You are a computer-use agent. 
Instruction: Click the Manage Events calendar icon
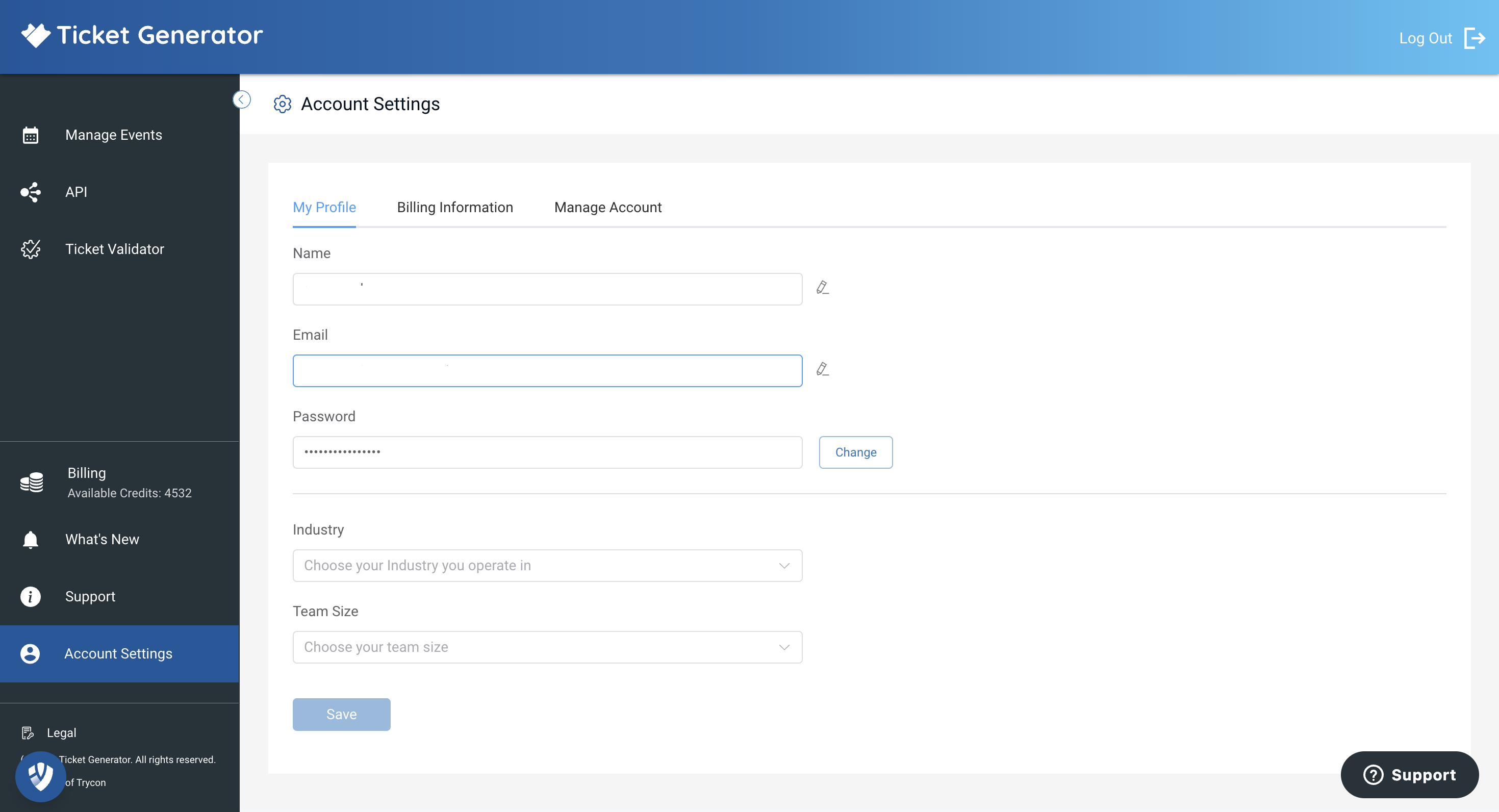pos(30,135)
